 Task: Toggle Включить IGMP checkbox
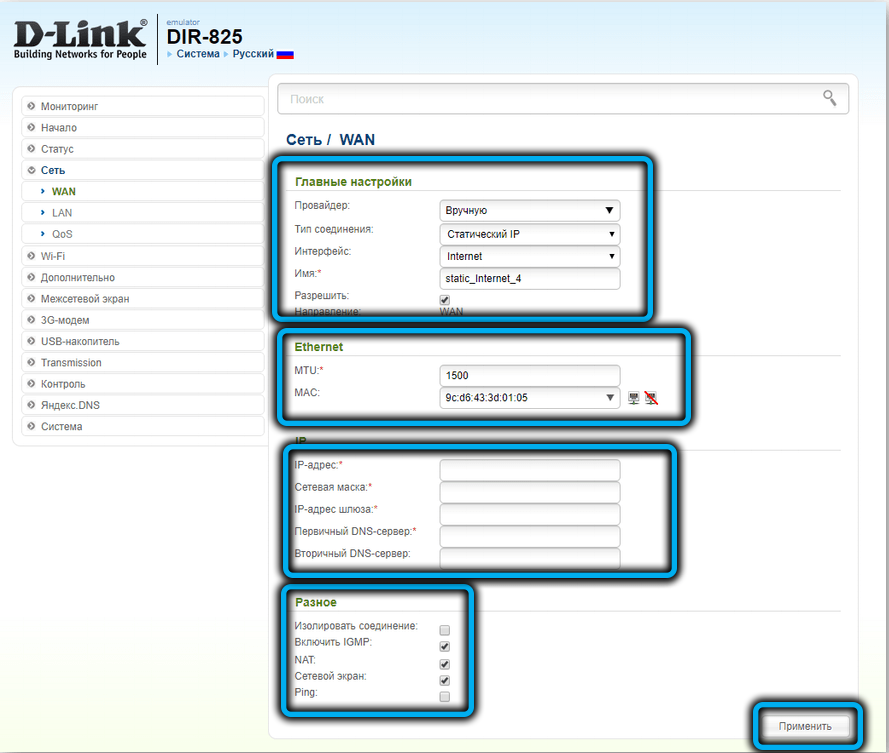pyautogui.click(x=445, y=646)
